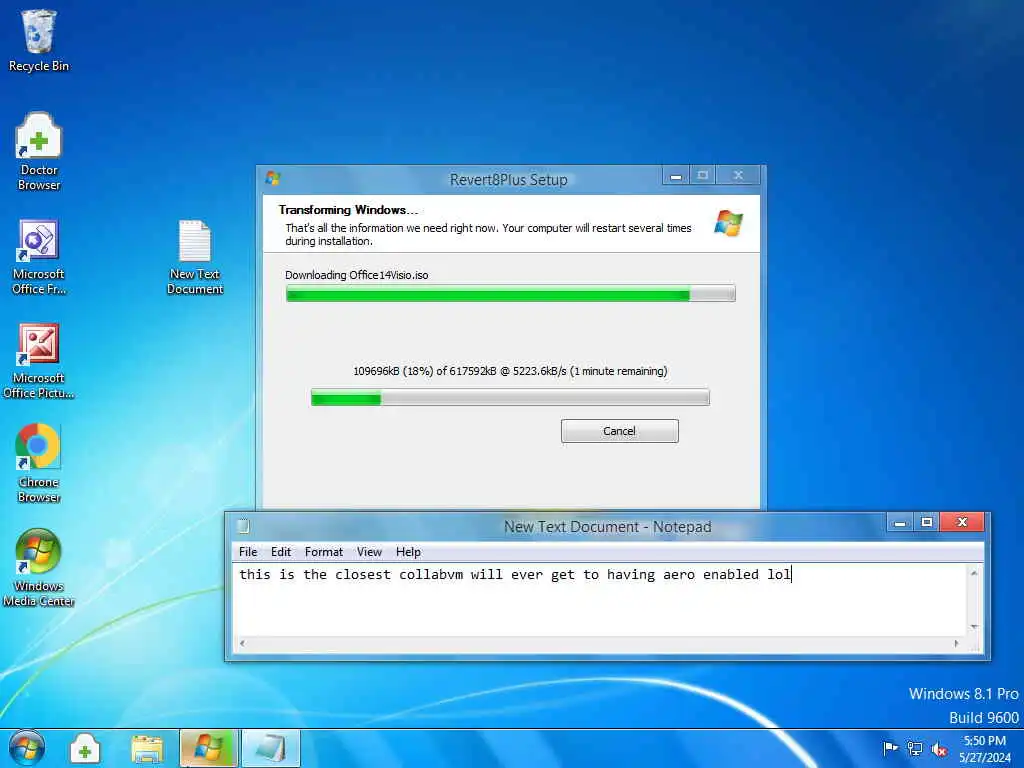Switch to Notepad taskbar button
This screenshot has width=1024, height=768.
pos(271,748)
